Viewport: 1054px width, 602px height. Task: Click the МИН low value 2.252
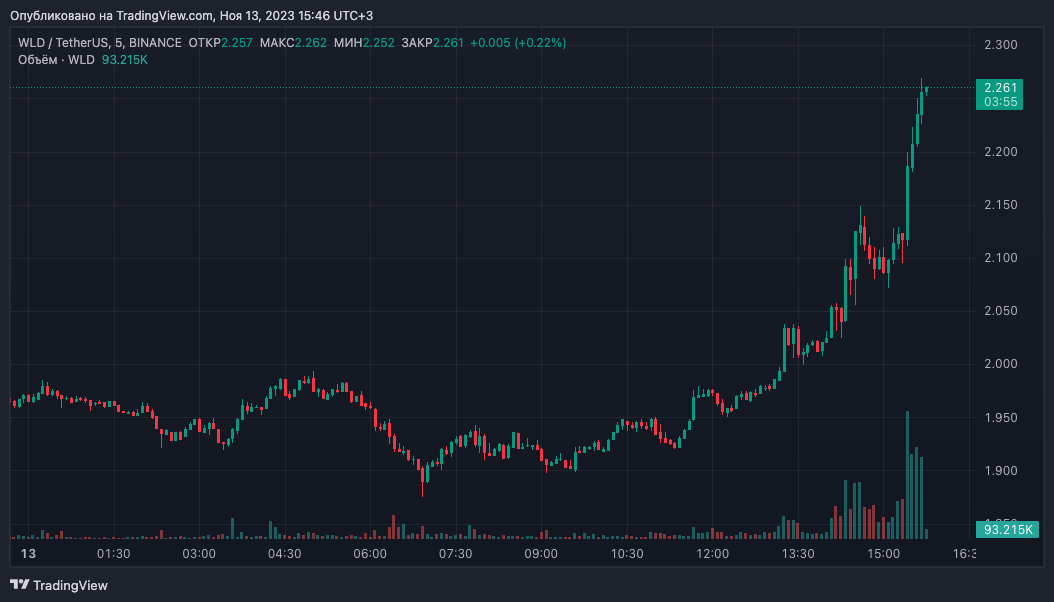coord(379,43)
